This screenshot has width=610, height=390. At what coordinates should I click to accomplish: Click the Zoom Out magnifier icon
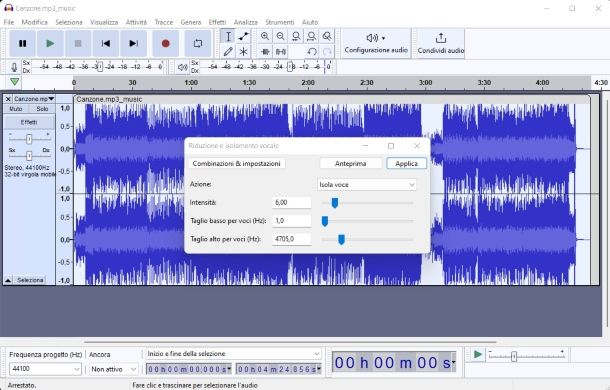pyautogui.click(x=280, y=36)
